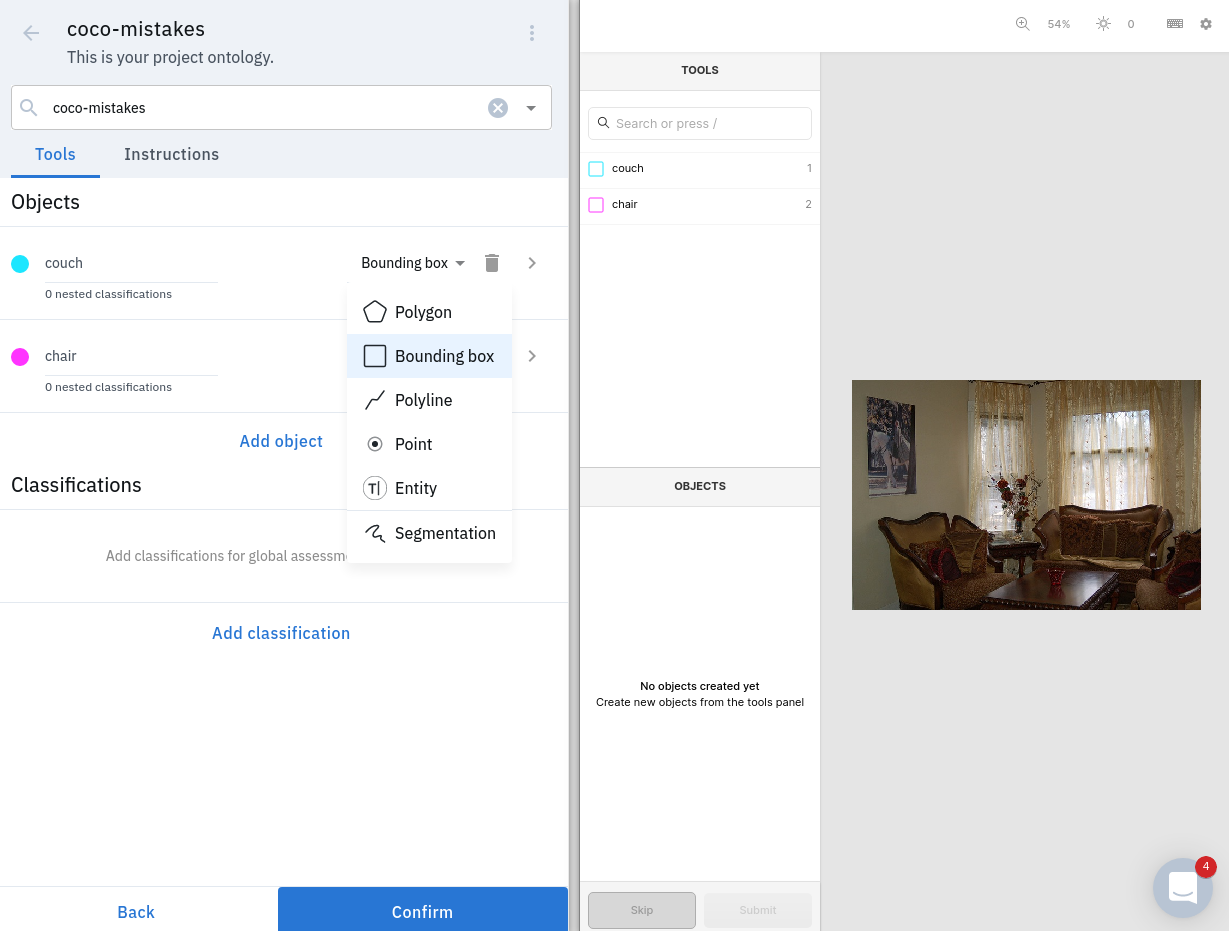Click the brightness sun icon
This screenshot has height=931, width=1229.
tap(1103, 24)
